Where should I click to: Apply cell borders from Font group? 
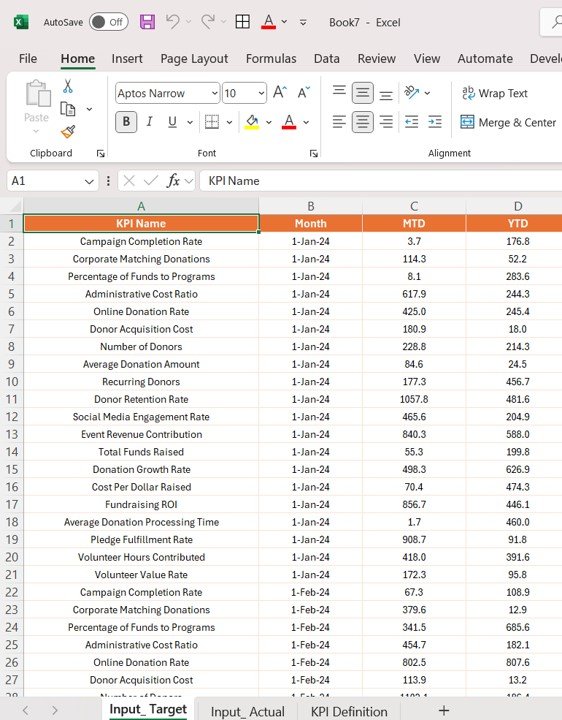tap(212, 122)
